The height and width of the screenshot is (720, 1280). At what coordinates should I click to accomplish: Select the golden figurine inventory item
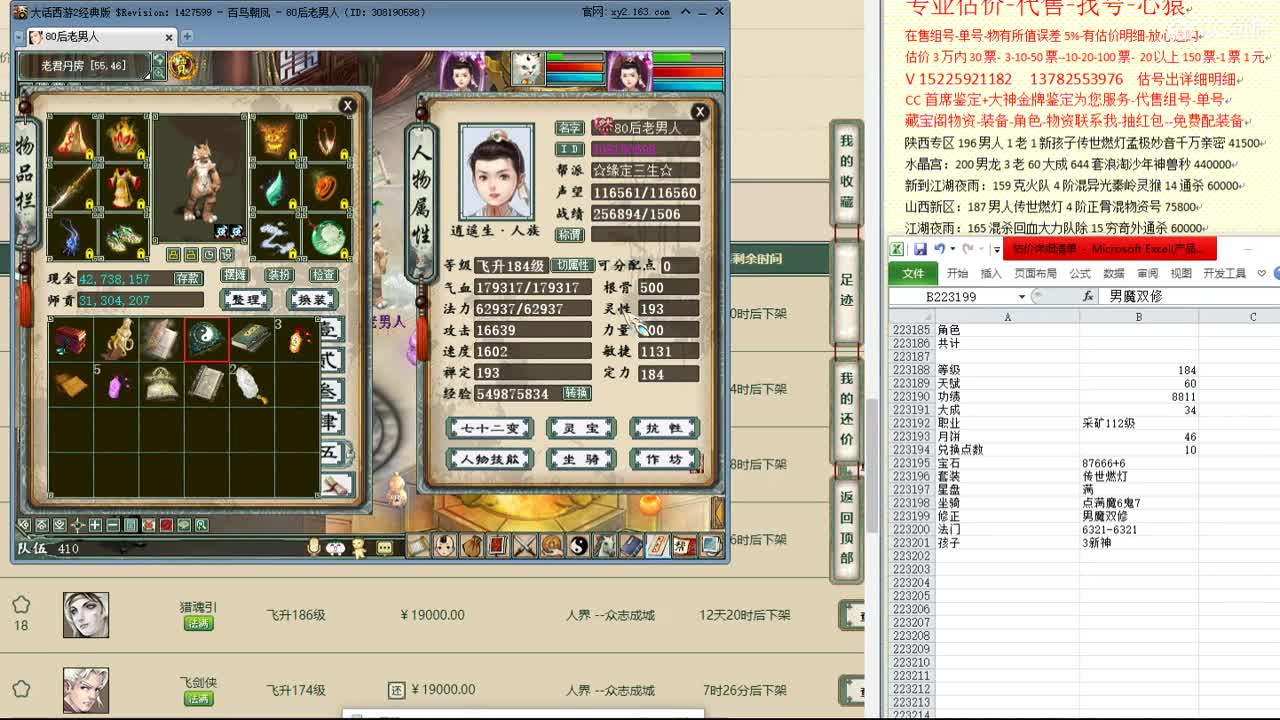[116, 341]
